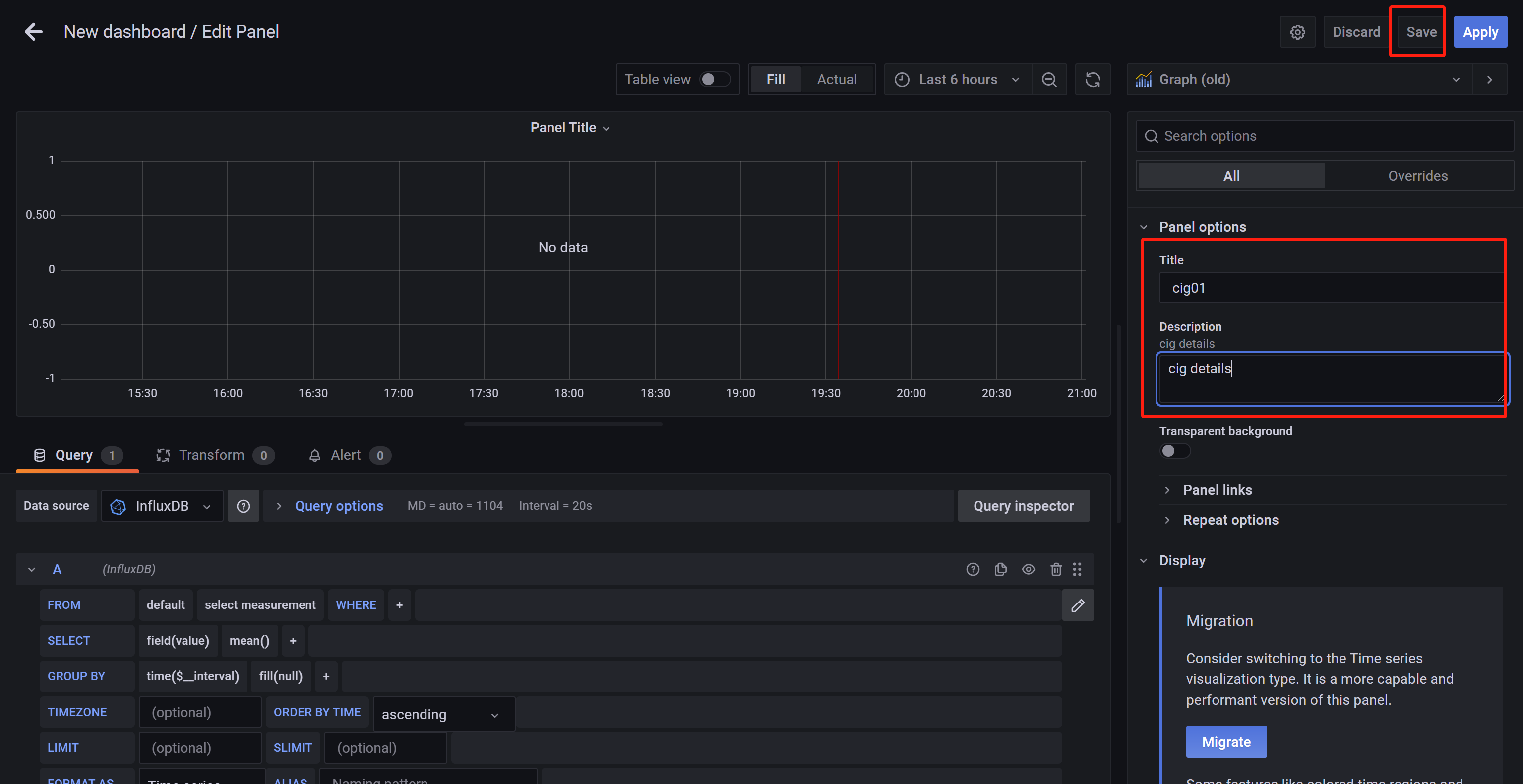Viewport: 1523px width, 784px height.
Task: Open ascending order dropdown
Action: [x=443, y=714]
